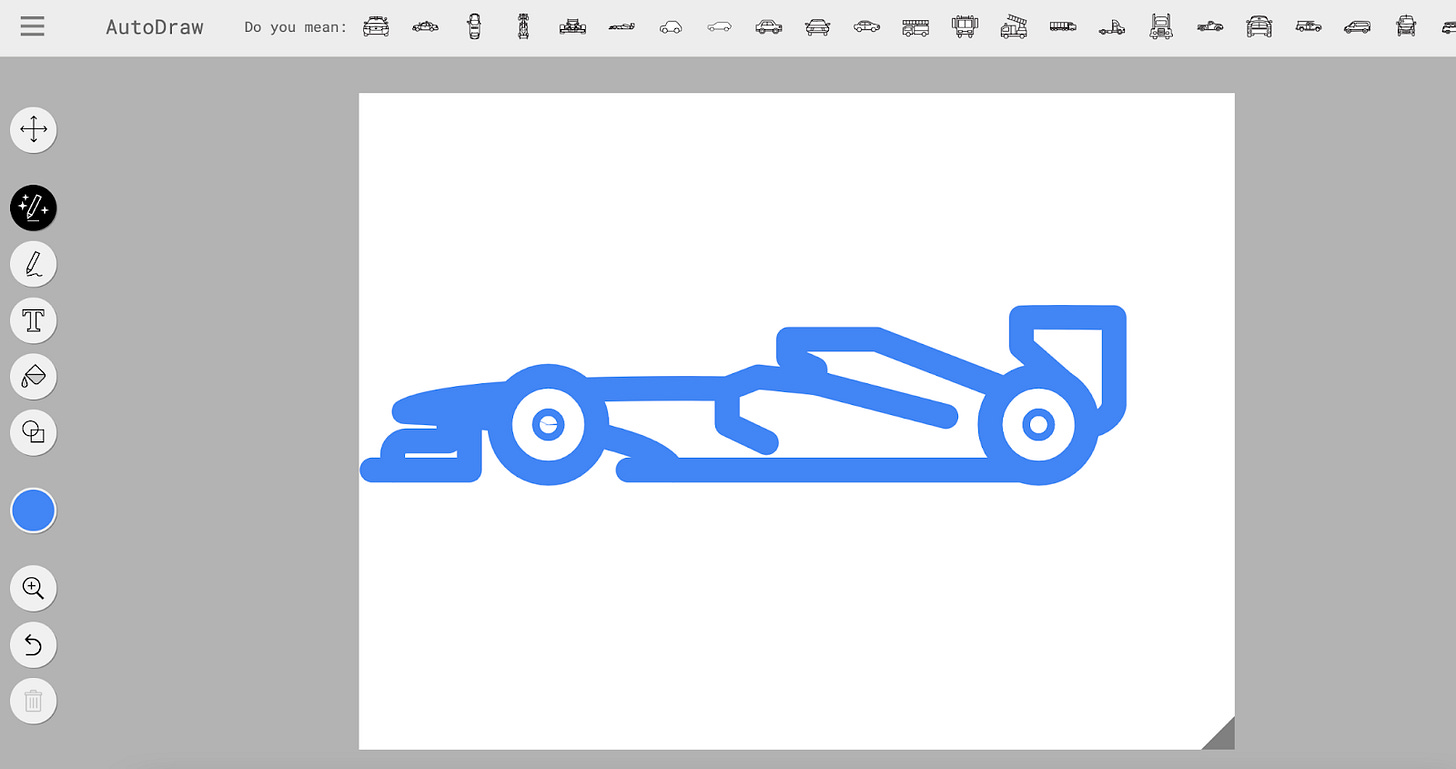The image size is (1456, 769).
Task: Undo the last stroke
Action: tap(34, 645)
